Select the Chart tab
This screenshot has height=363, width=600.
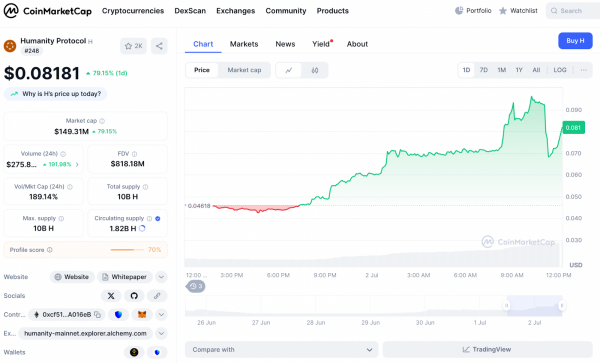[203, 44]
